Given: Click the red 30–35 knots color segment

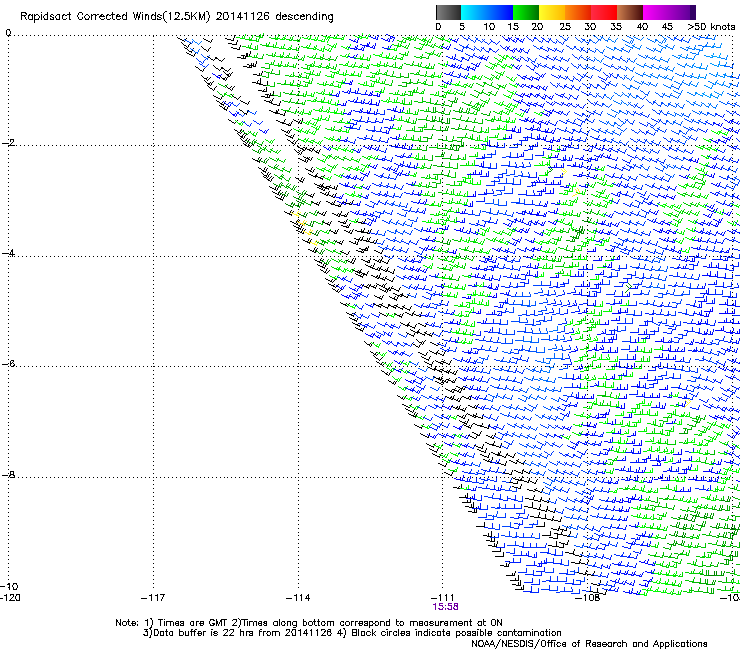Looking at the screenshot, I should 604,12.
